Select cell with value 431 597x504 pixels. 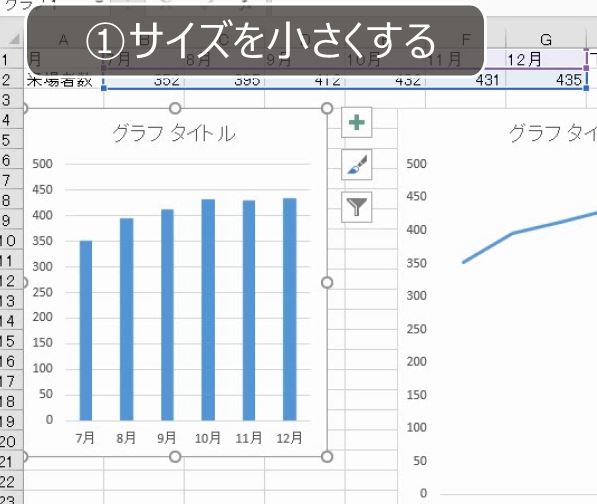465,80
